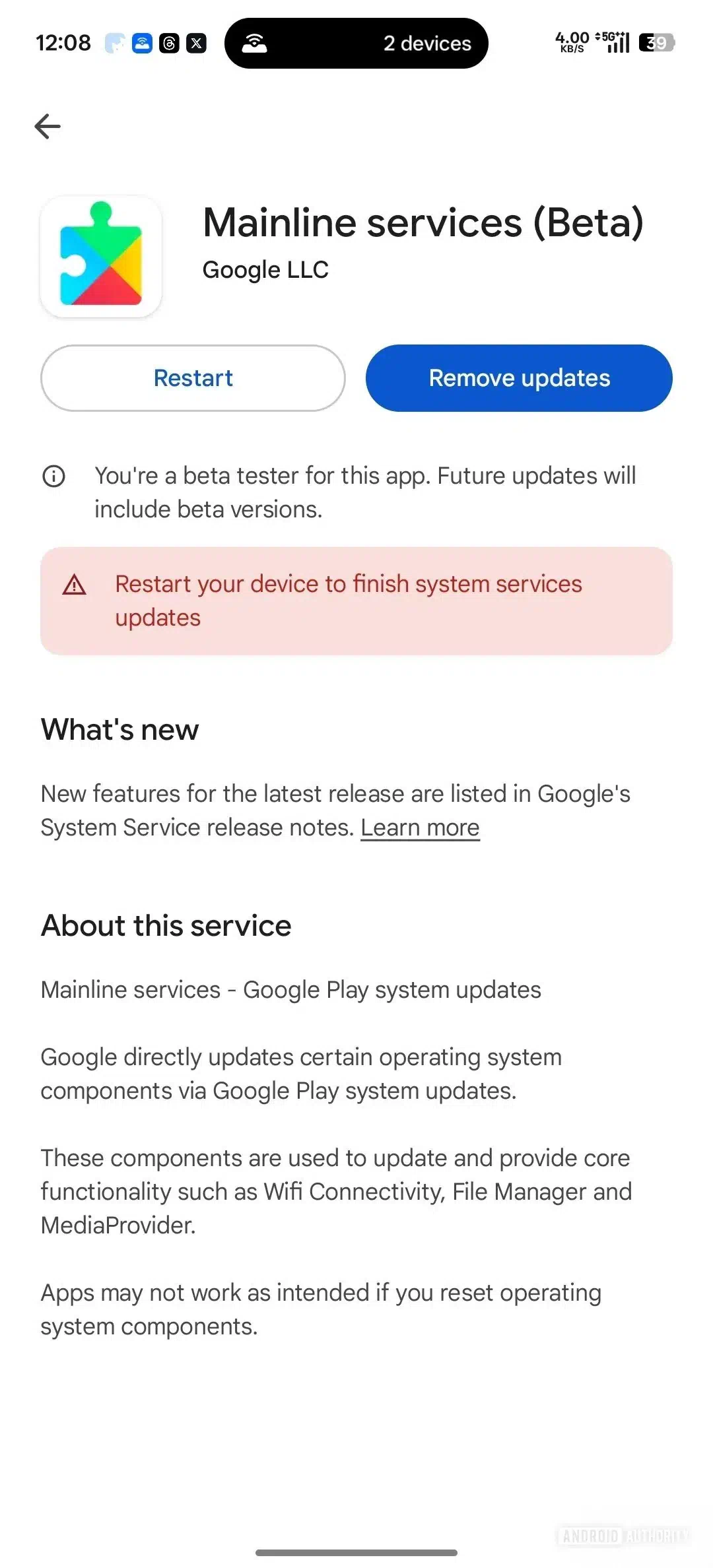
Task: Tap the red restart-your-device banner
Action: (356, 601)
